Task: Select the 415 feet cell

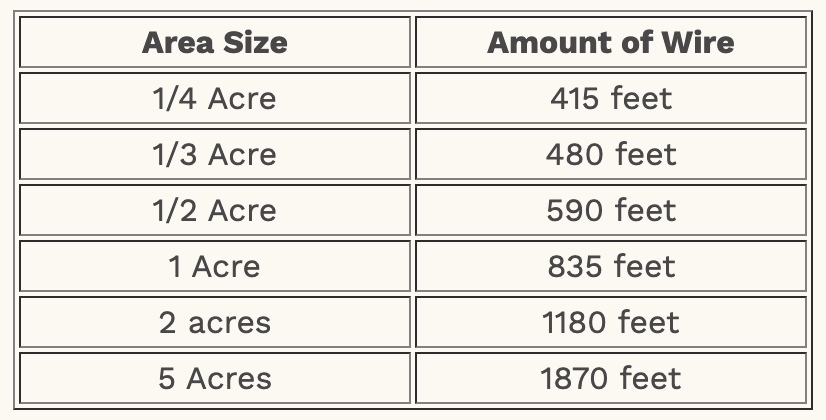Action: click(x=610, y=99)
